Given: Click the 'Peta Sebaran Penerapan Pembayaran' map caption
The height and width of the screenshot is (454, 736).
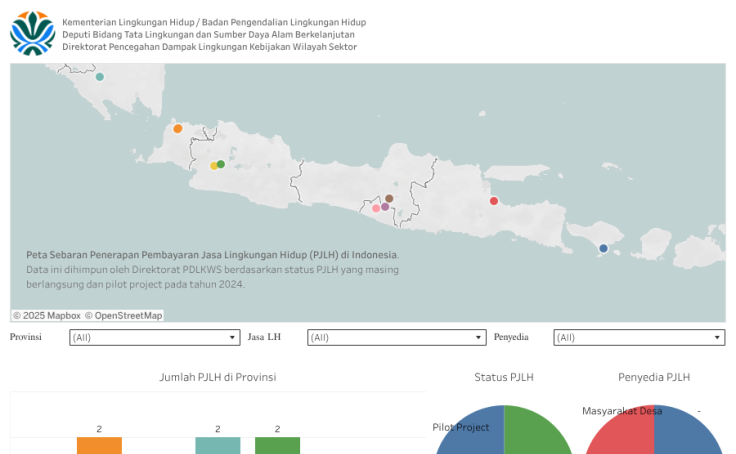Looking at the screenshot, I should coord(212,255).
